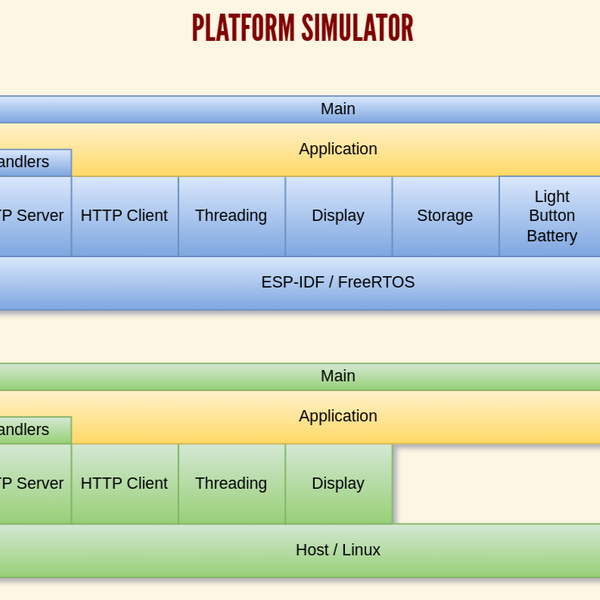This screenshot has width=600, height=600.
Task: Select the green handlers block
Action: [x=36, y=430]
